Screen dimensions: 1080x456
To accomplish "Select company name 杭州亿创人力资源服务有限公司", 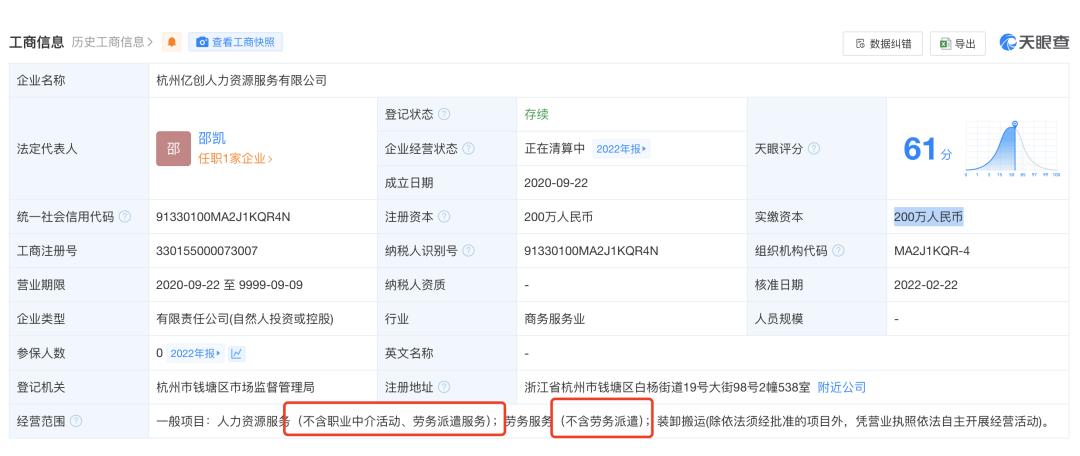I will pyautogui.click(x=241, y=81).
